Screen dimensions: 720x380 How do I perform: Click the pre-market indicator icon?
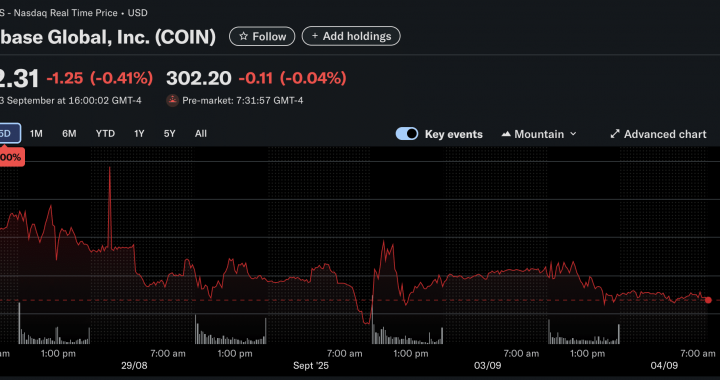click(172, 100)
